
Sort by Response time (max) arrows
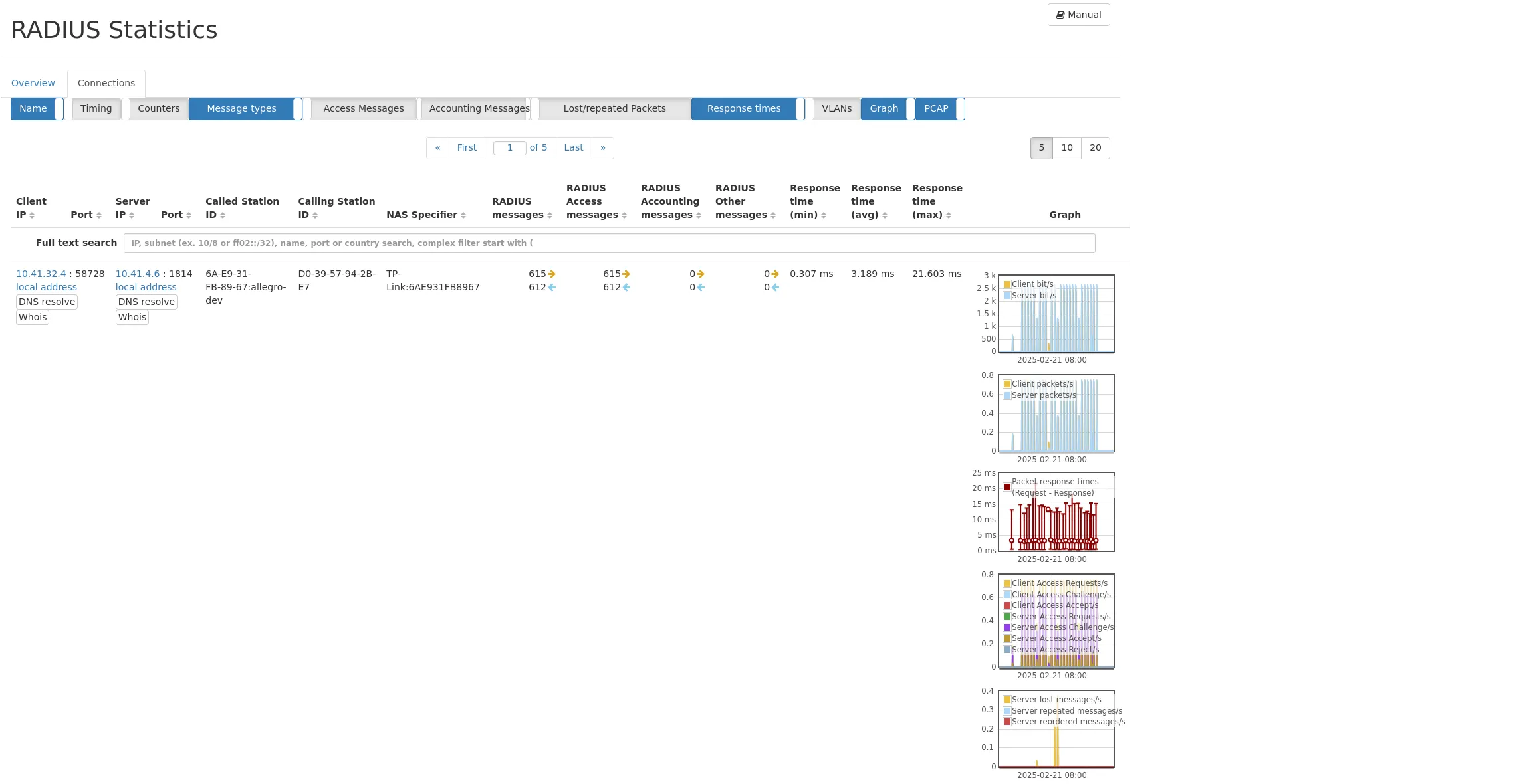pyautogui.click(x=949, y=215)
